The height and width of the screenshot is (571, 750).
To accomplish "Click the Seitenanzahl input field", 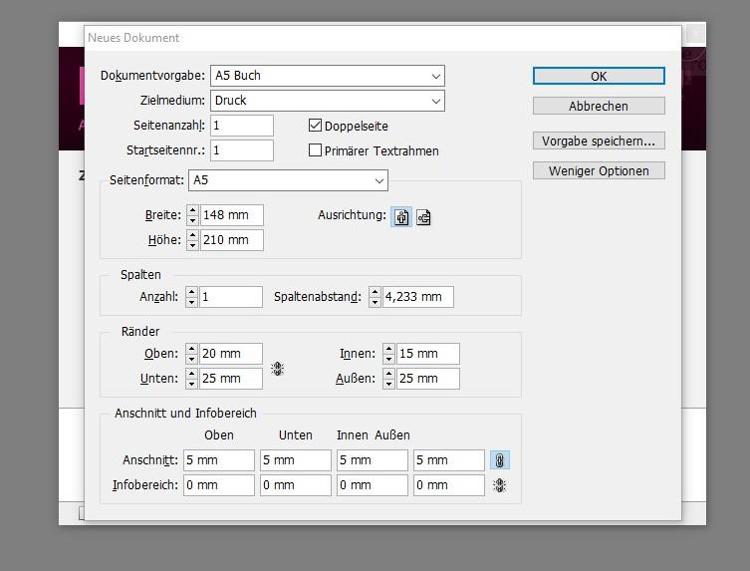I will 241,126.
